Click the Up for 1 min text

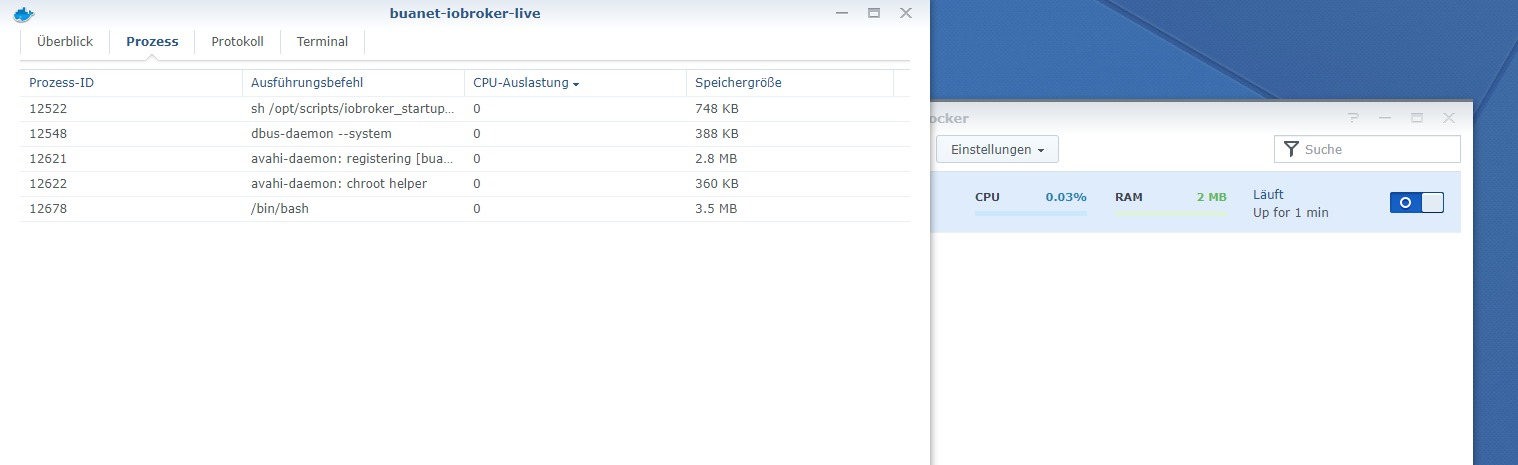click(x=1291, y=213)
